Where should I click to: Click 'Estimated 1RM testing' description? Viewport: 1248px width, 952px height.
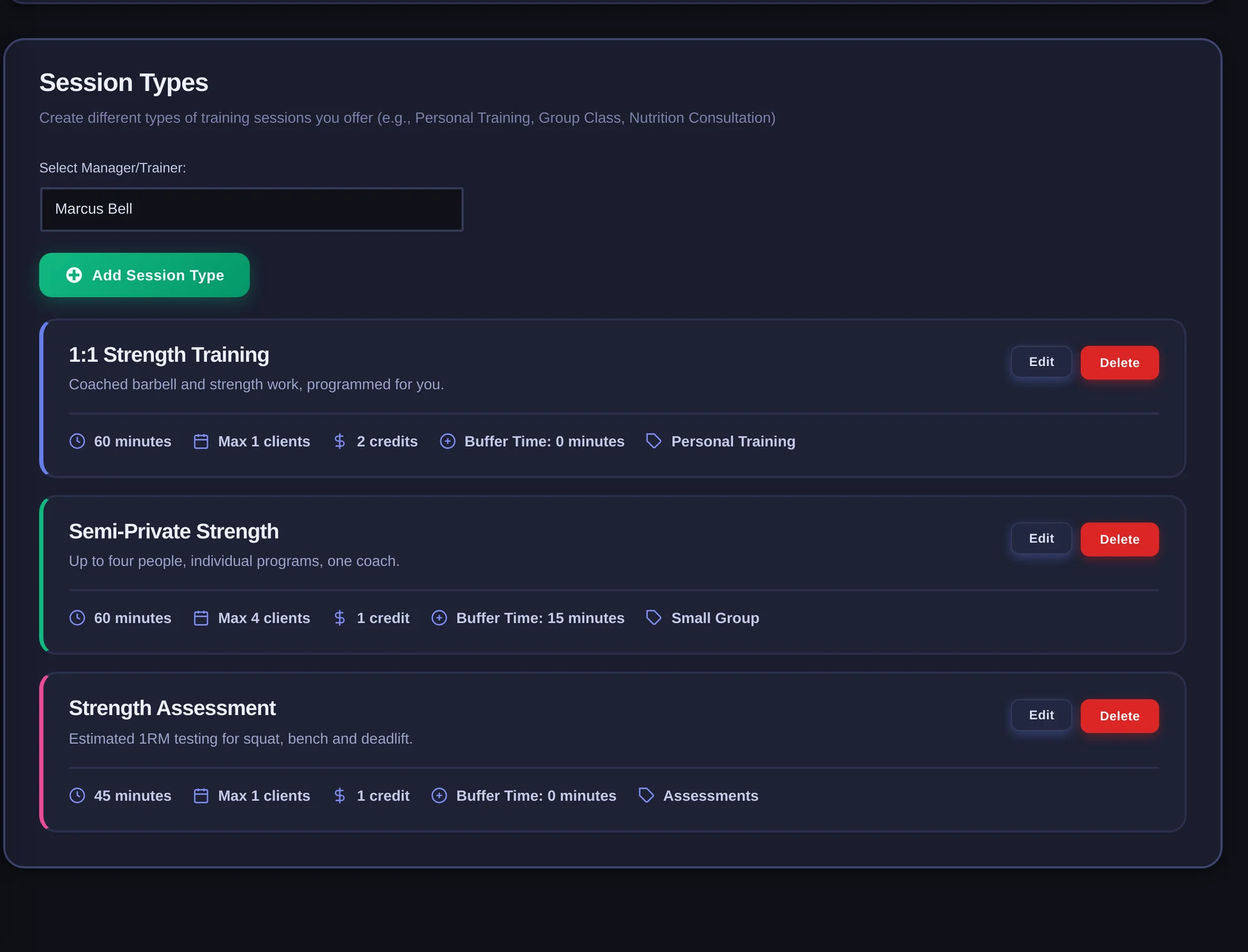coord(241,739)
